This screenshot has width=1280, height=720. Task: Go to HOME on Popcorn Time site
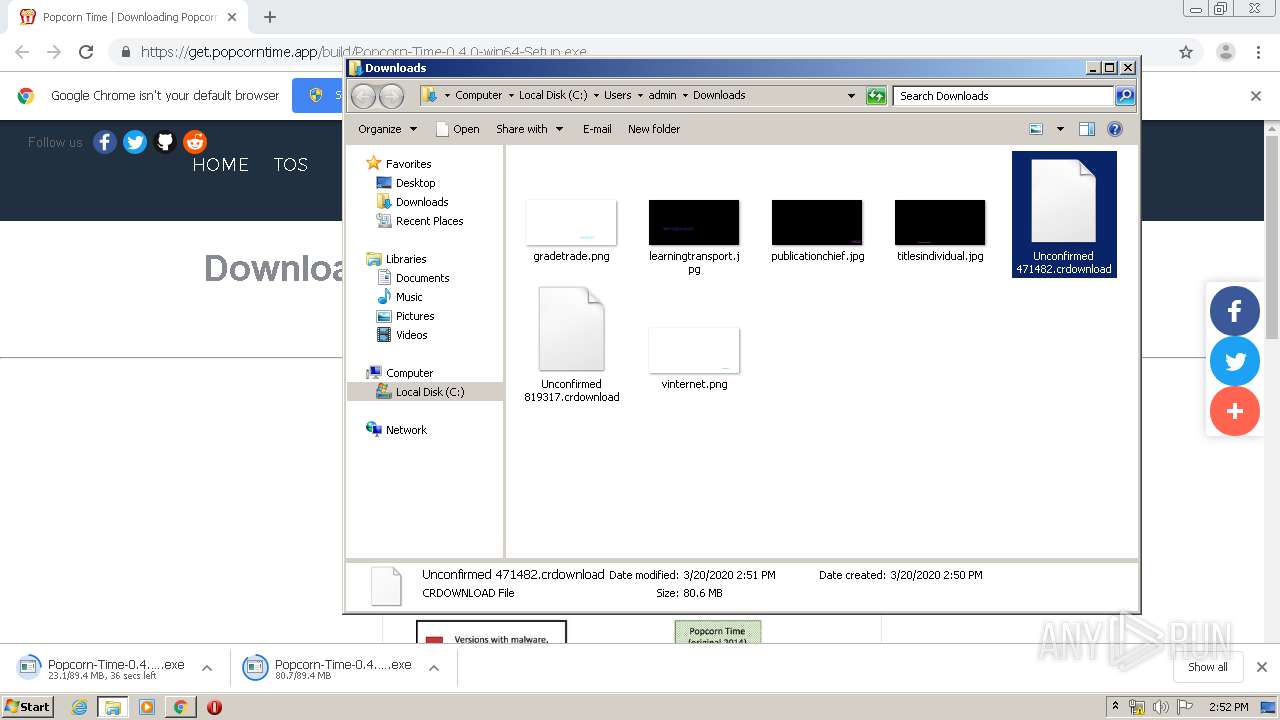click(x=221, y=165)
